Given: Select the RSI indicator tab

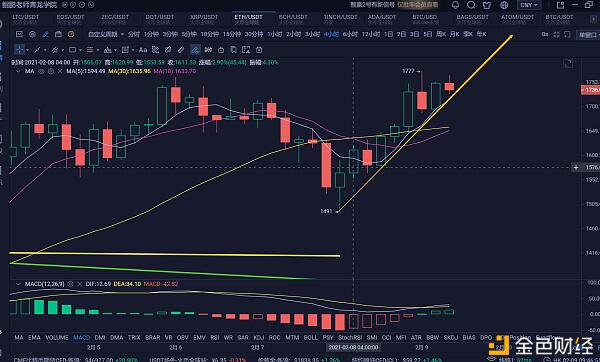Looking at the screenshot, I should click(215, 338).
